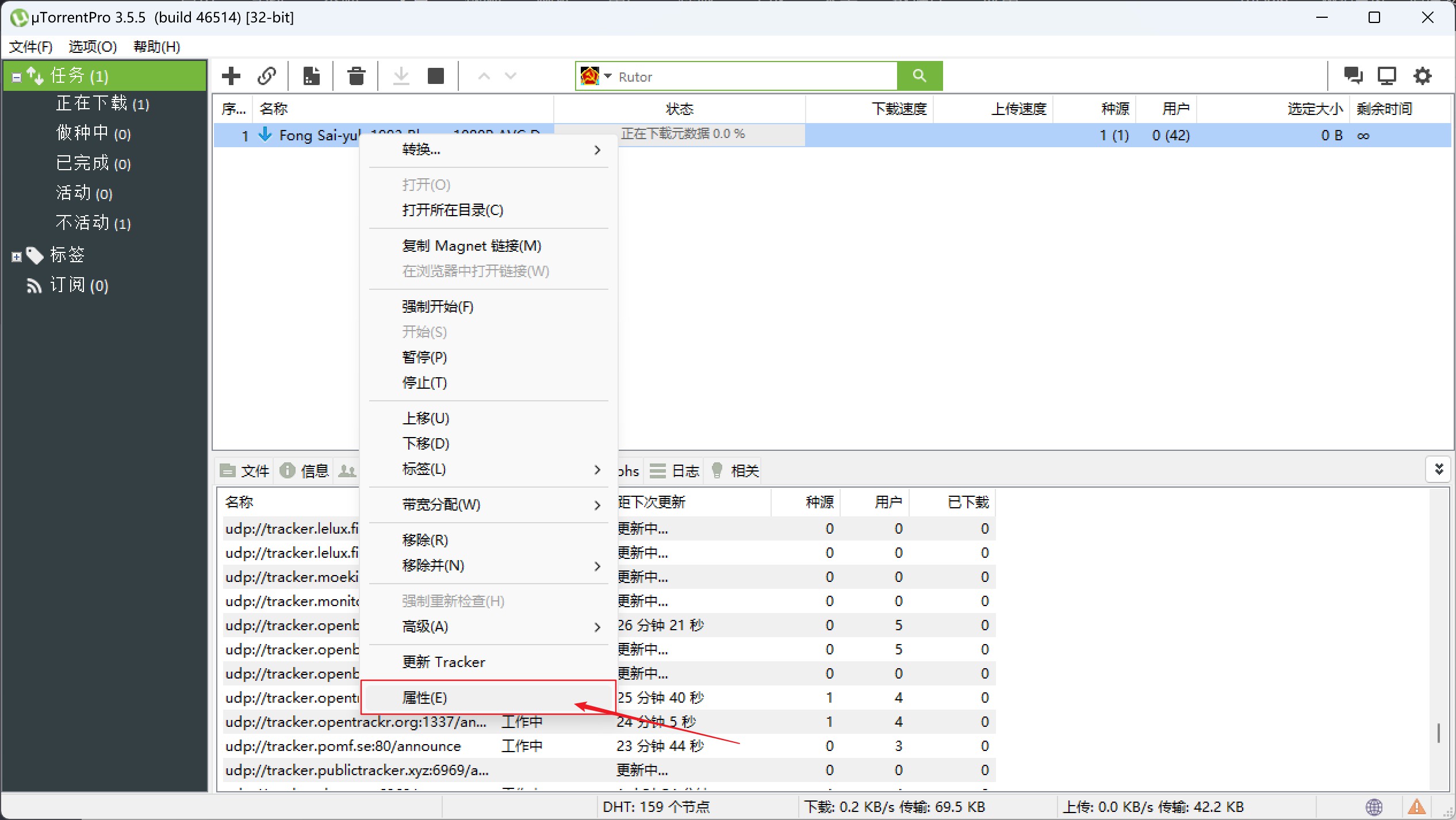Click the orange warning triangle icon
The height and width of the screenshot is (820, 1456).
pyautogui.click(x=1417, y=807)
